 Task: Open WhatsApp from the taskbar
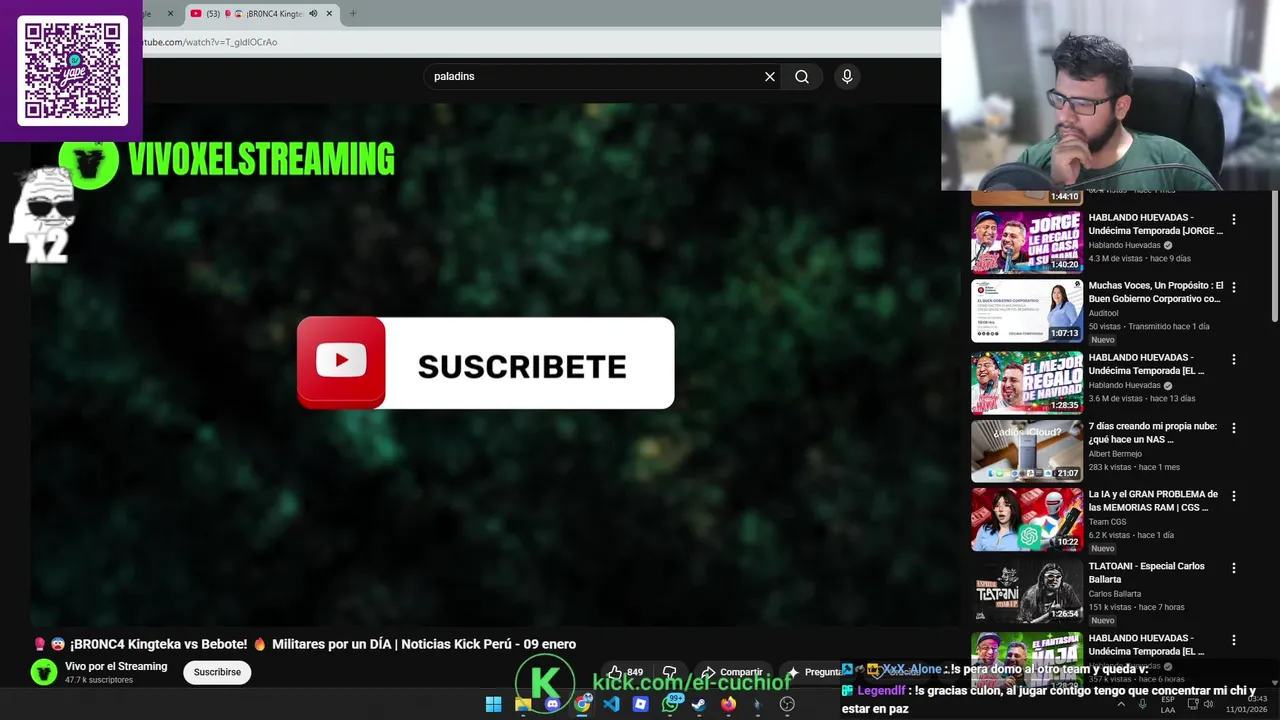point(670,704)
